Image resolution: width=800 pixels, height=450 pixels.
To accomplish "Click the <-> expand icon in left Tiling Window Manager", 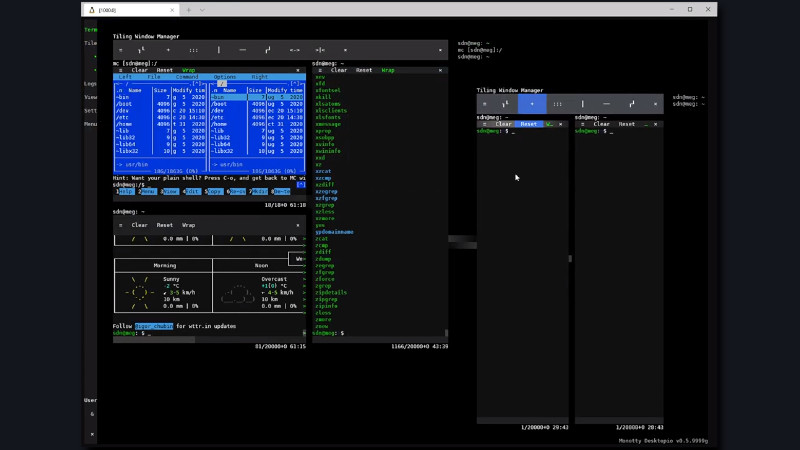I will pos(294,50).
